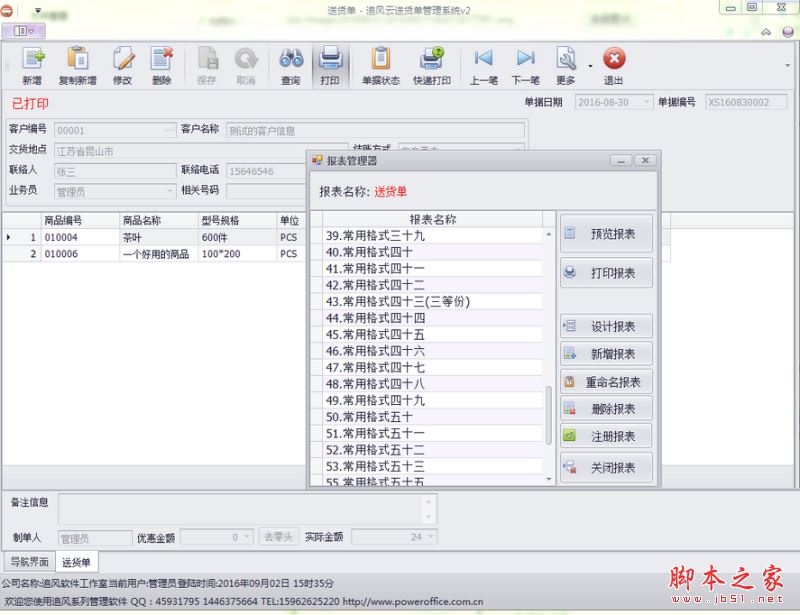Minimize the 报表管理器 dialog
Screen dimensions: 800x615
[x=620, y=161]
